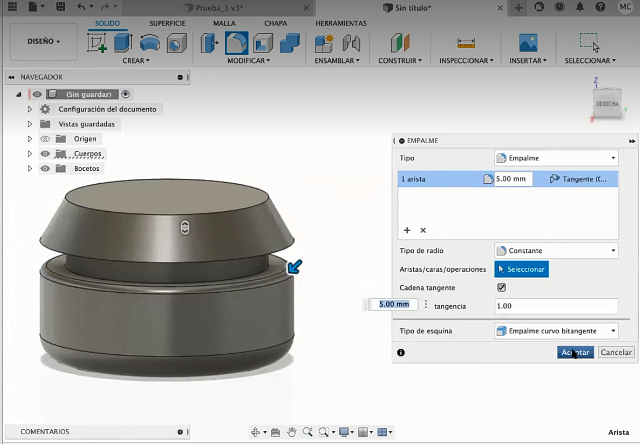Viewport: 640px width, 444px height.
Task: Click the Seleccionar button in Empalme dialog
Action: (x=521, y=269)
